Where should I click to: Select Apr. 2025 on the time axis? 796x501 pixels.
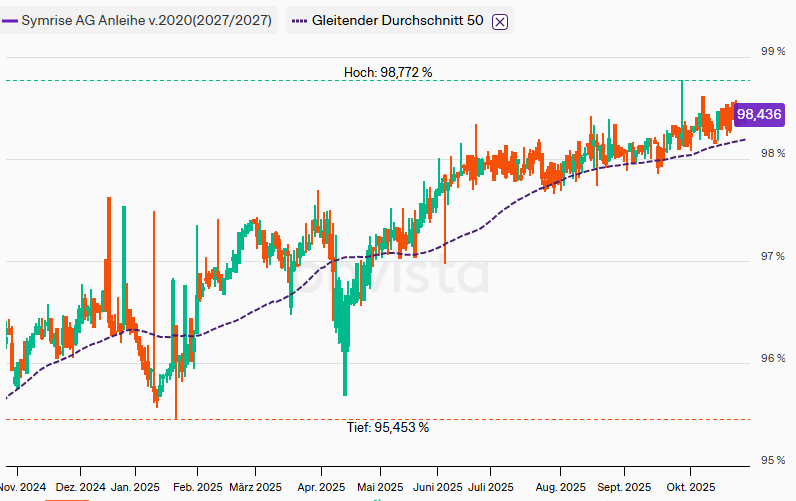pyautogui.click(x=320, y=487)
